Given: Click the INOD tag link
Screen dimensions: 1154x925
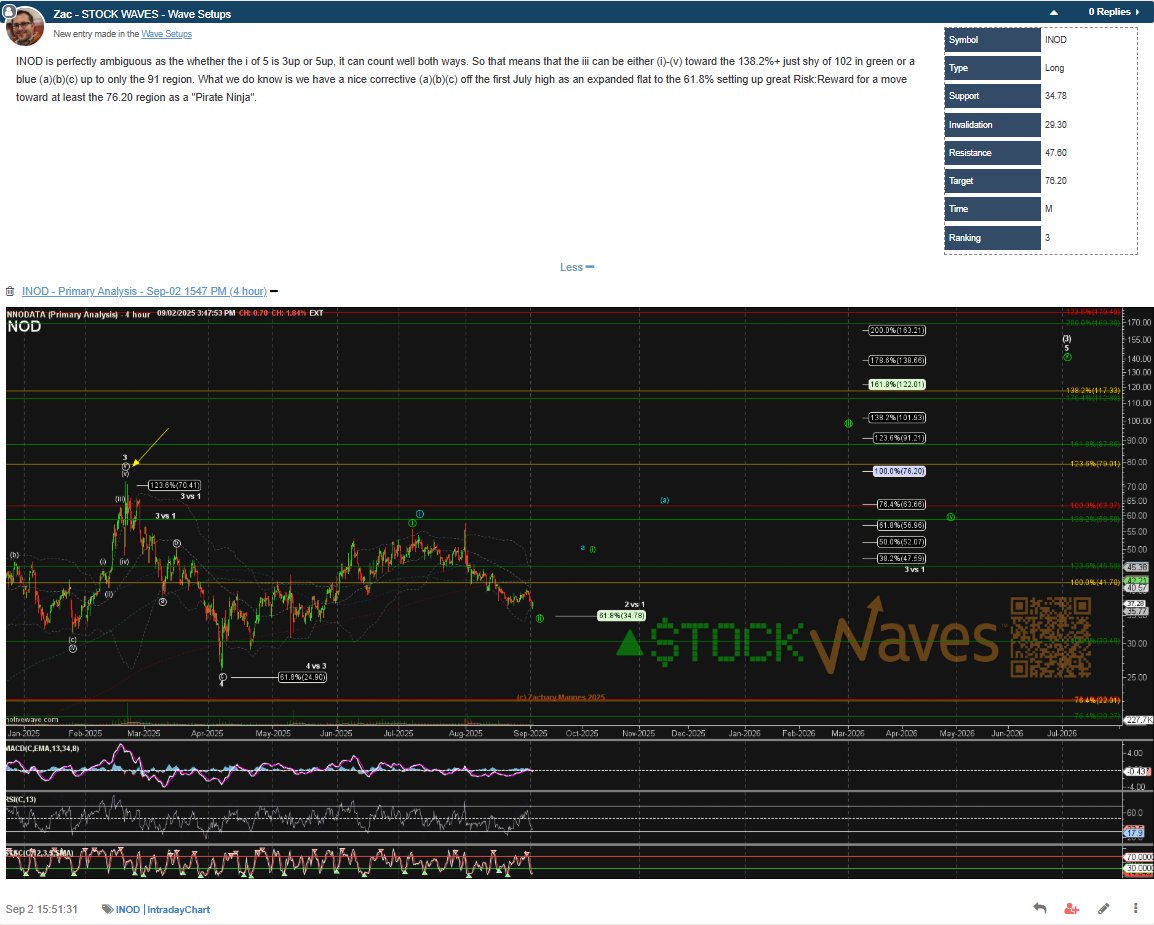Looking at the screenshot, I should coord(127,910).
